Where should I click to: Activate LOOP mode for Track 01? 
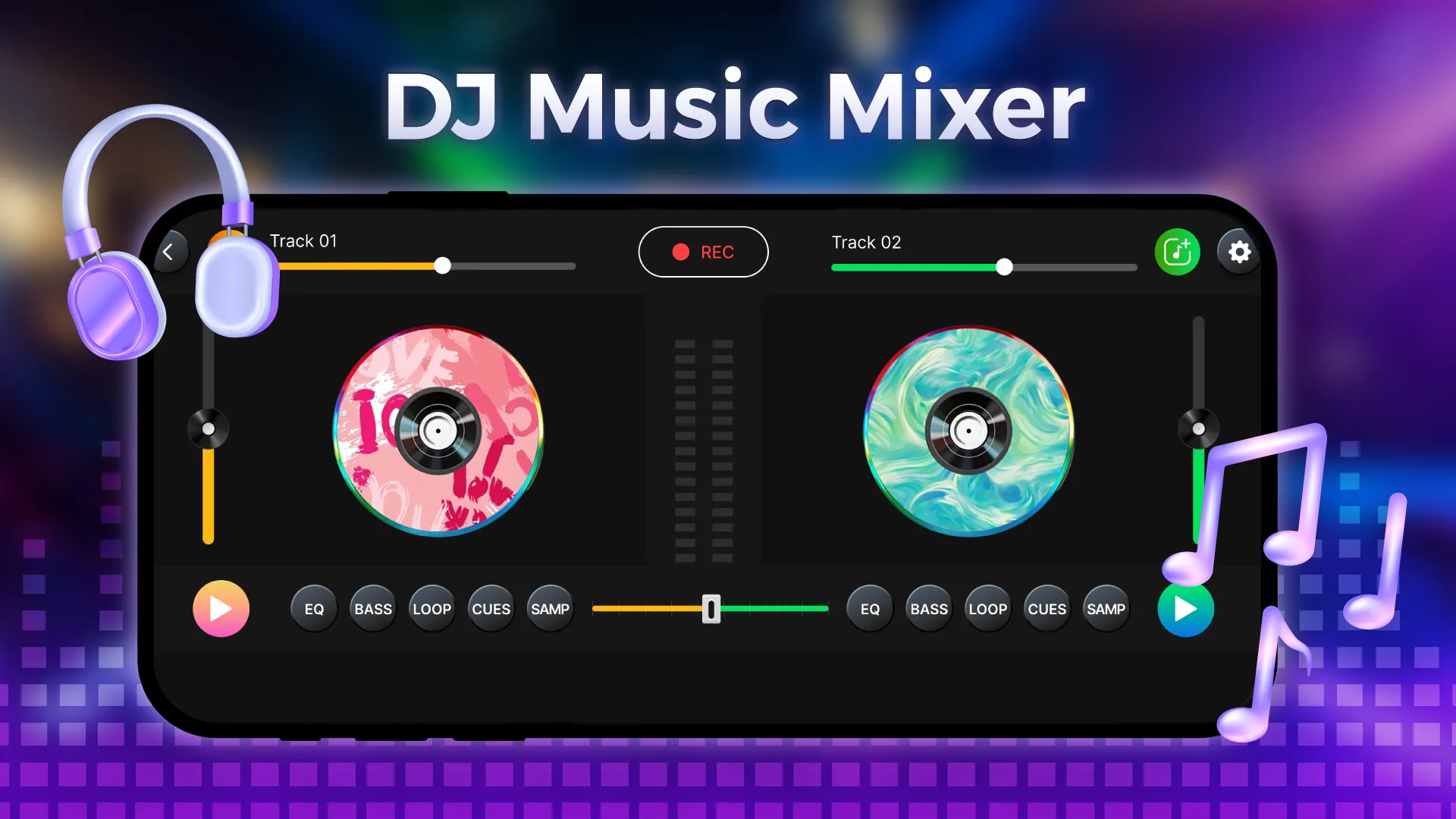pyautogui.click(x=431, y=608)
